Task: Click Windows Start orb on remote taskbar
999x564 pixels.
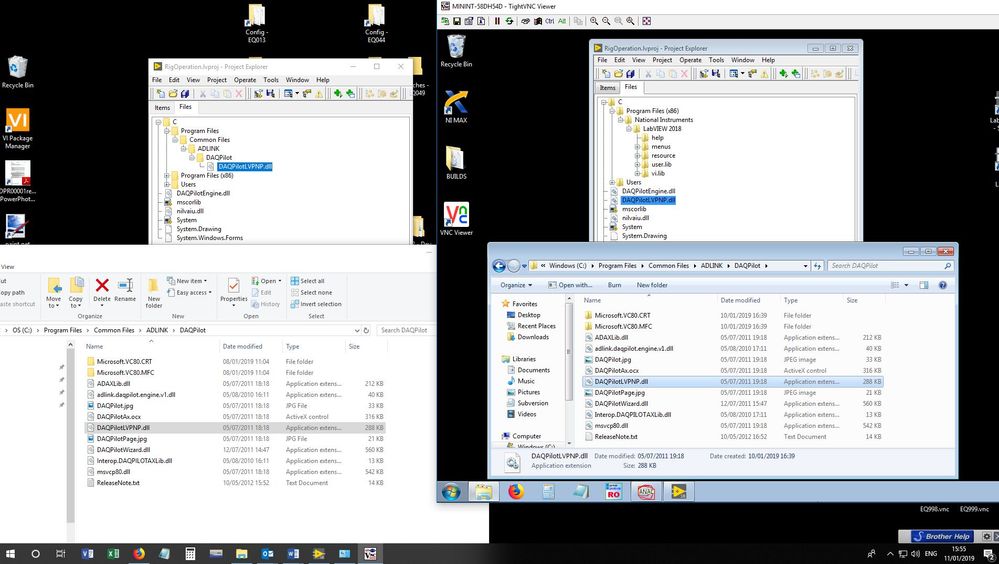Action: (x=451, y=491)
